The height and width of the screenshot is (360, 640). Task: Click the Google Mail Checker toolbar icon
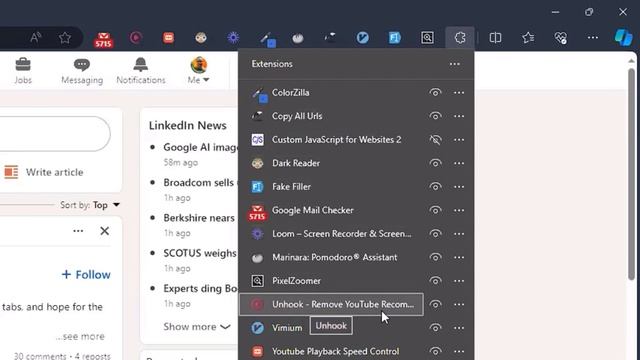click(103, 39)
